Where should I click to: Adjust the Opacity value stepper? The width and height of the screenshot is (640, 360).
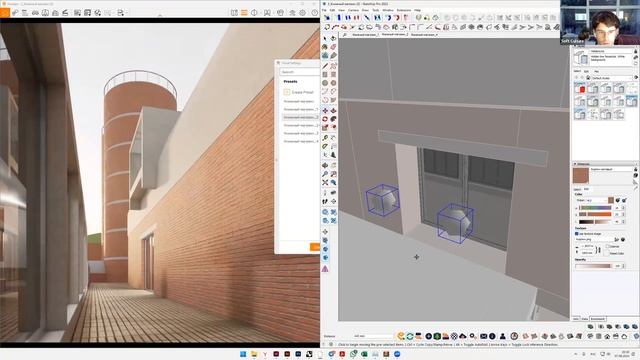point(623,266)
